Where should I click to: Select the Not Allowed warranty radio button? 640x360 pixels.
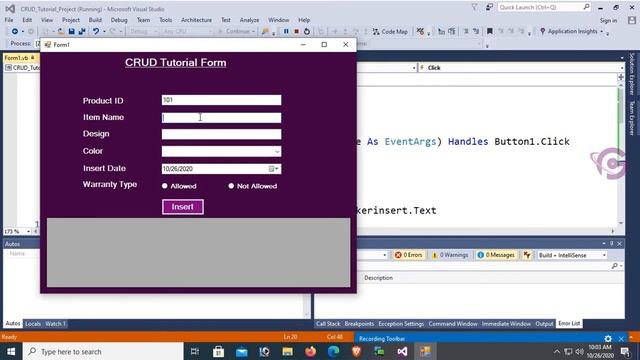(x=231, y=186)
